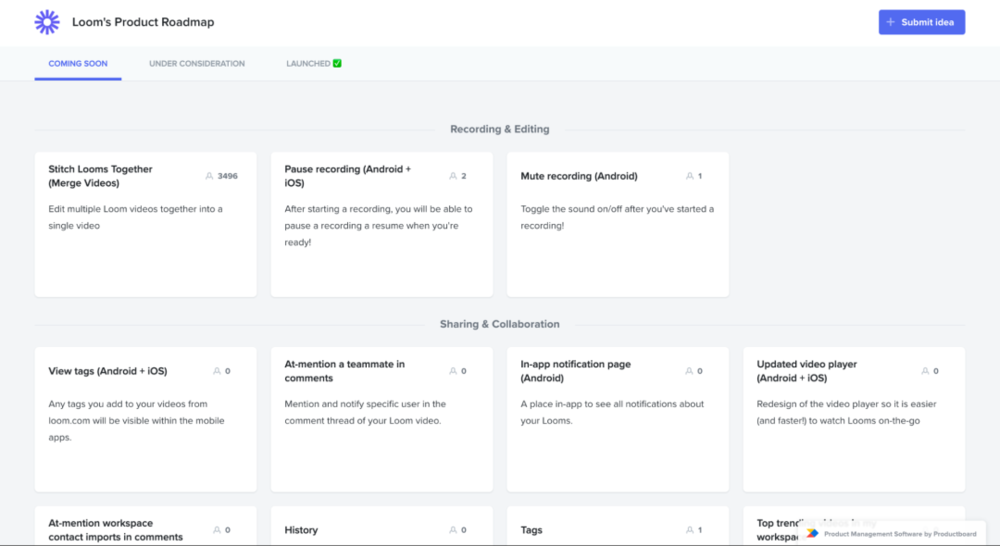The height and width of the screenshot is (546, 1000).
Task: Click the Productboard logo icon in footer badge
Action: [812, 533]
